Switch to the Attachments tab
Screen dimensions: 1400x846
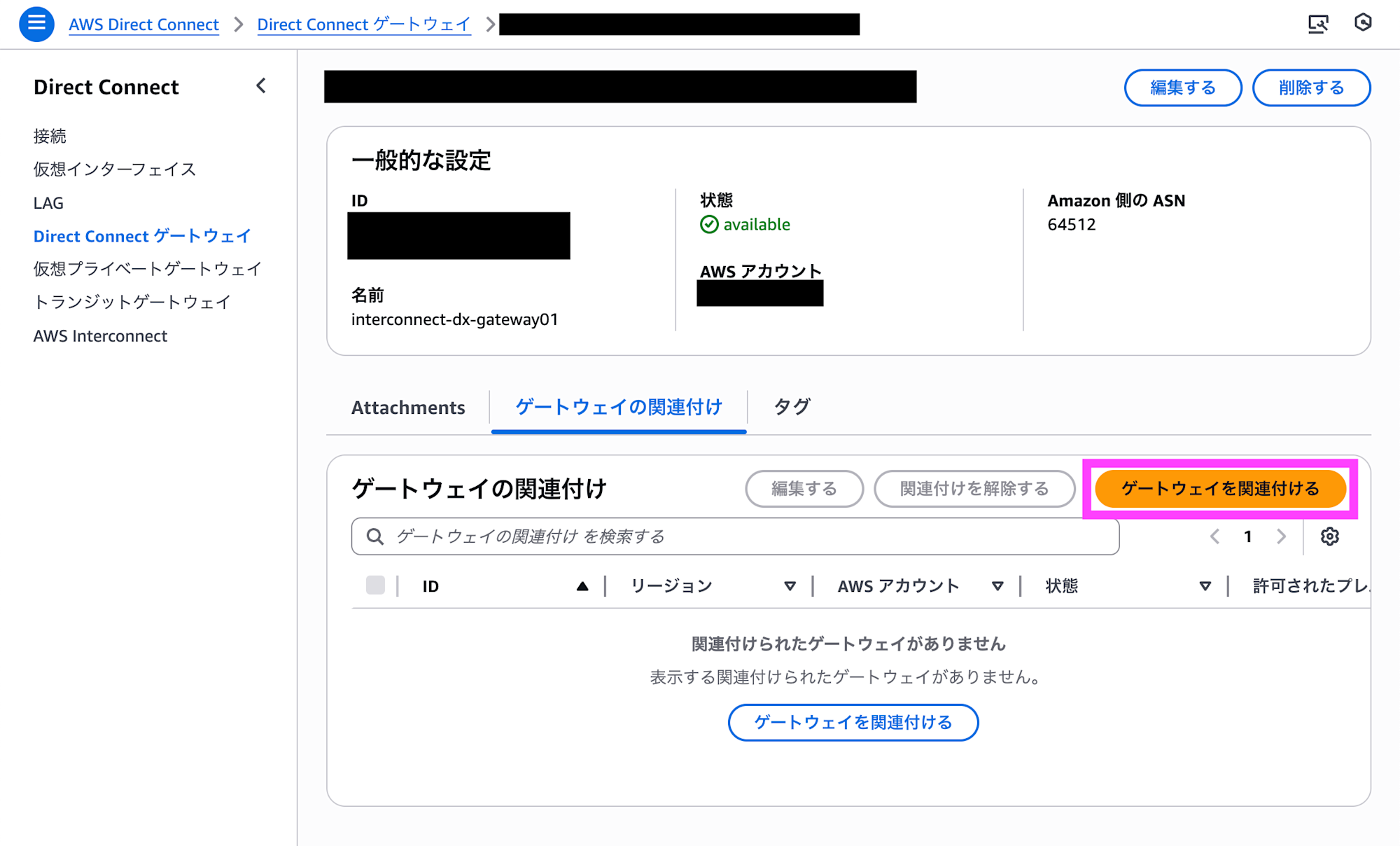coord(408,407)
